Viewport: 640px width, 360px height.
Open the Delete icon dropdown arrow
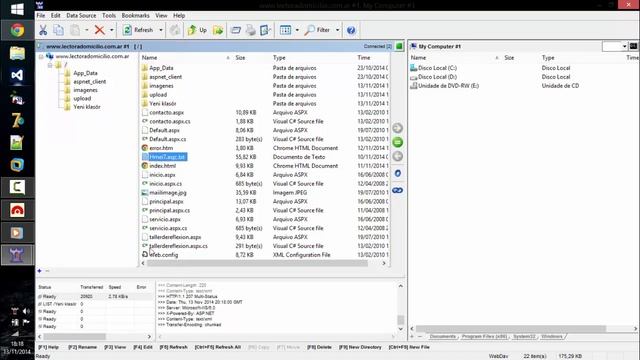(111, 30)
